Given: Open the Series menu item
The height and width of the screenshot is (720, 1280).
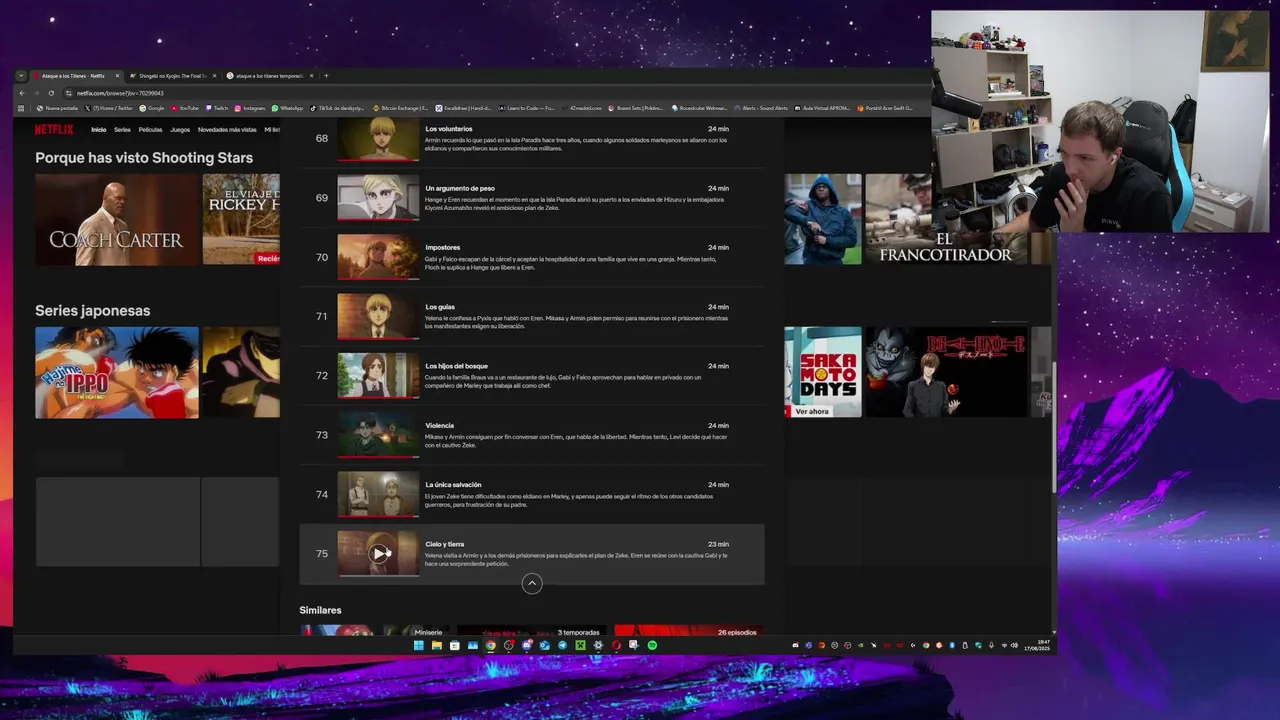Looking at the screenshot, I should (x=122, y=129).
